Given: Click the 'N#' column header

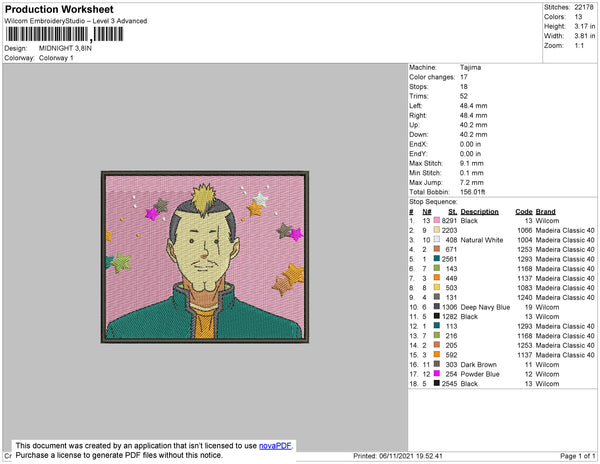Looking at the screenshot, I should [427, 212].
